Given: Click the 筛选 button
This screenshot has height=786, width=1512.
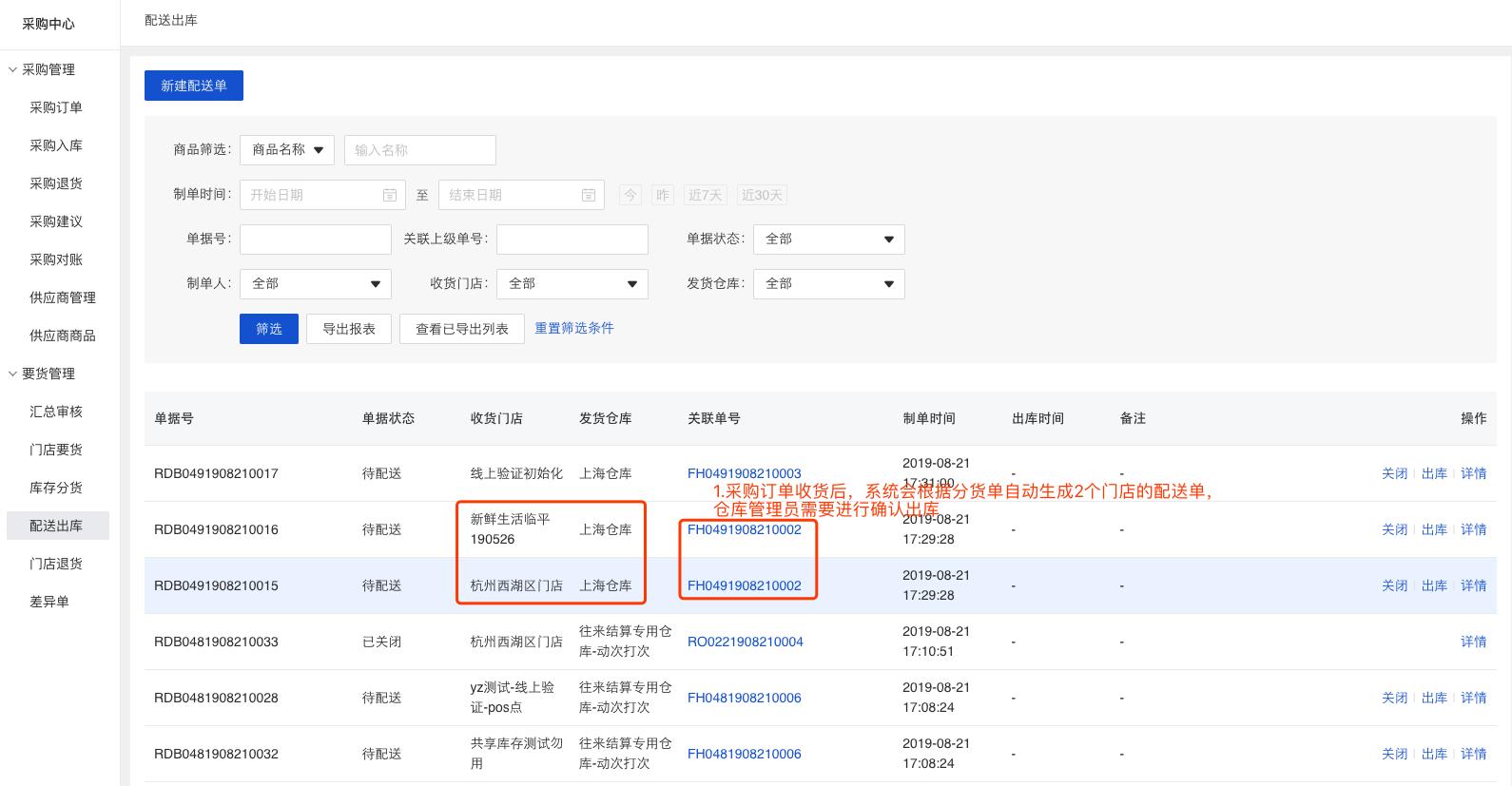Looking at the screenshot, I should click(x=269, y=329).
